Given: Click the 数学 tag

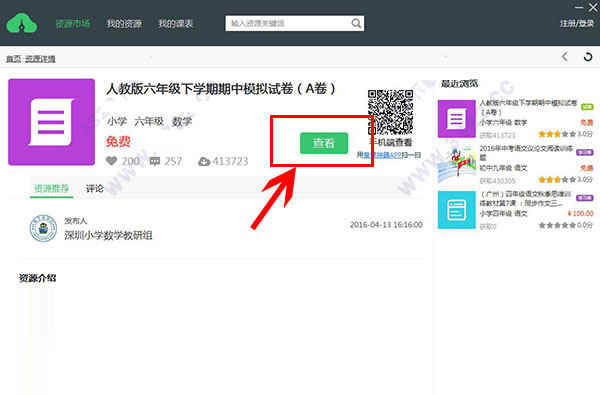Looking at the screenshot, I should tap(182, 122).
